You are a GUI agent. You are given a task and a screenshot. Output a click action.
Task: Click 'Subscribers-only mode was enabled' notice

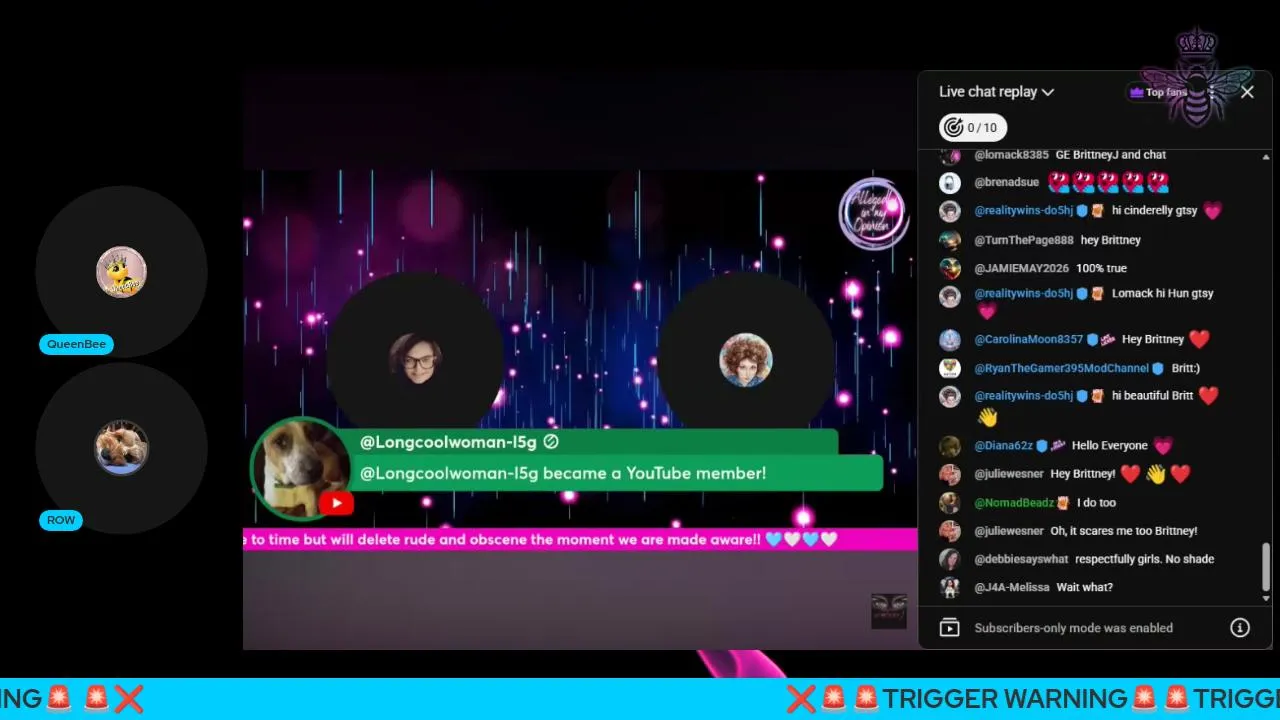tap(1073, 628)
